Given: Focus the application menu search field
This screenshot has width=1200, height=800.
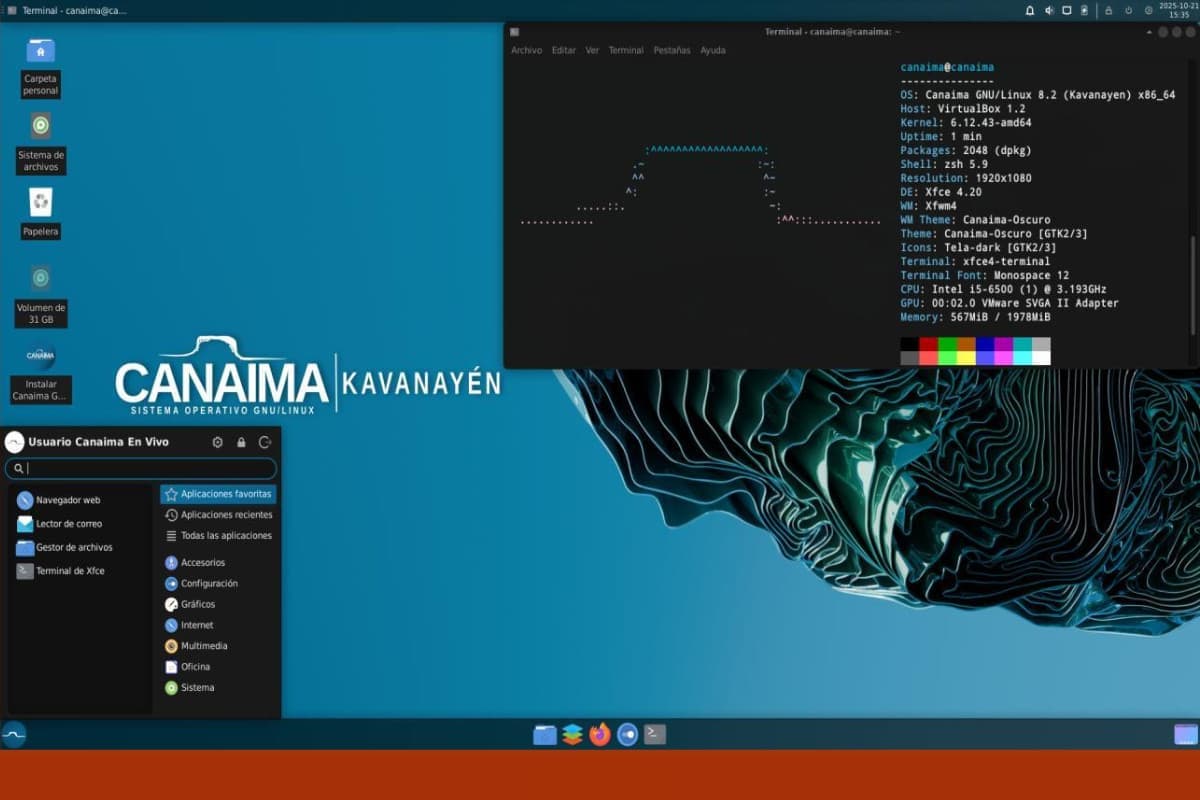Looking at the screenshot, I should pos(140,468).
